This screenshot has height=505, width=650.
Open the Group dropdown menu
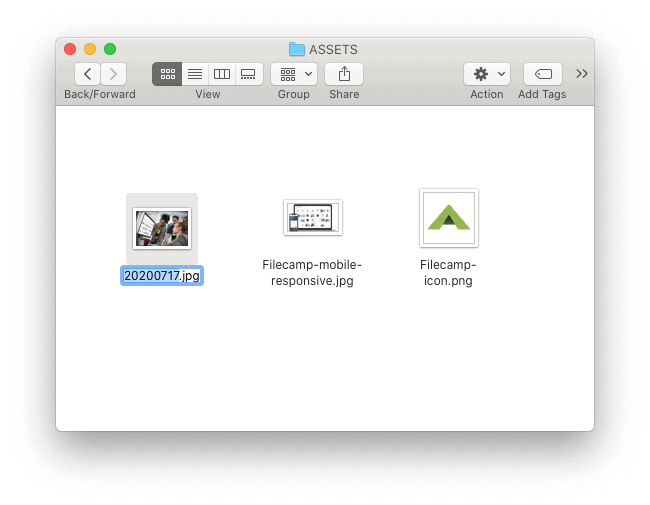[294, 74]
